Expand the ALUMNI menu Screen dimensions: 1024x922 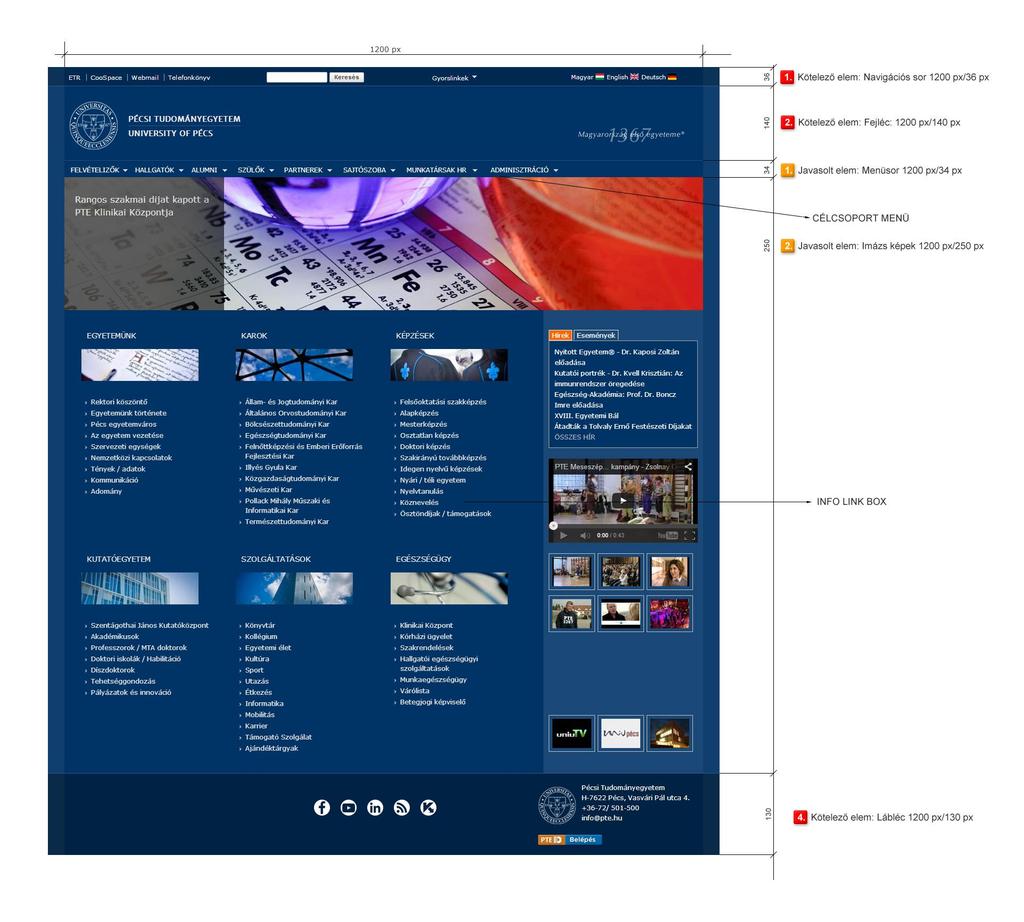tap(209, 170)
